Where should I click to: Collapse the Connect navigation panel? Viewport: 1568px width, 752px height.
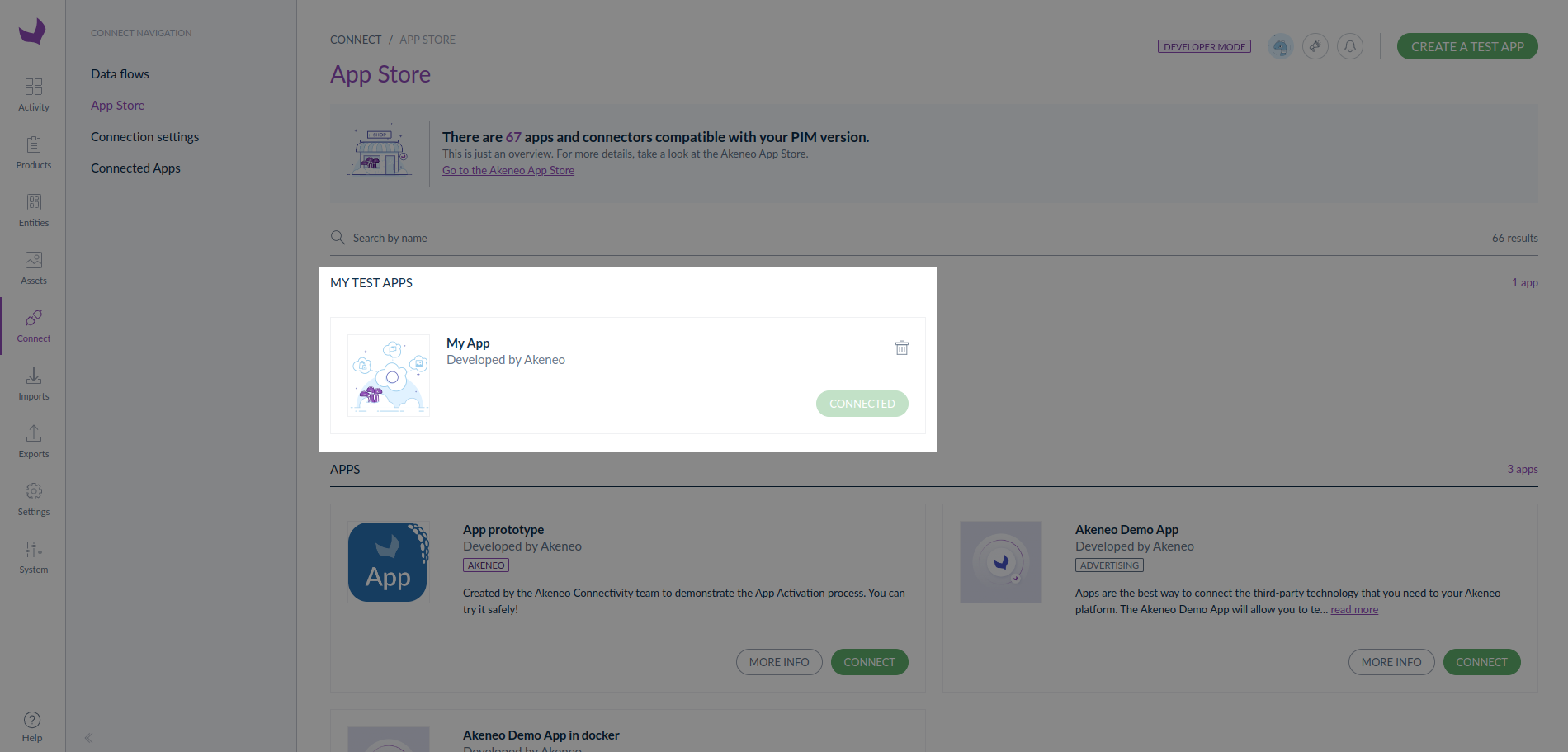pyautogui.click(x=88, y=738)
